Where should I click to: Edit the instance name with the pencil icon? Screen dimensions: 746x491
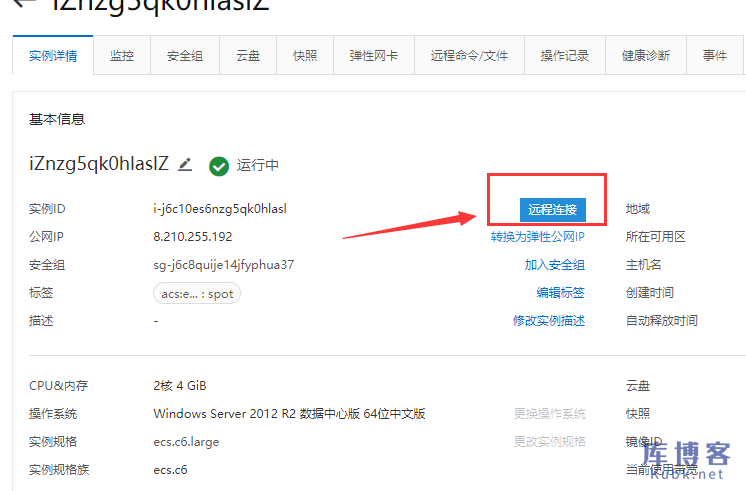(185, 165)
